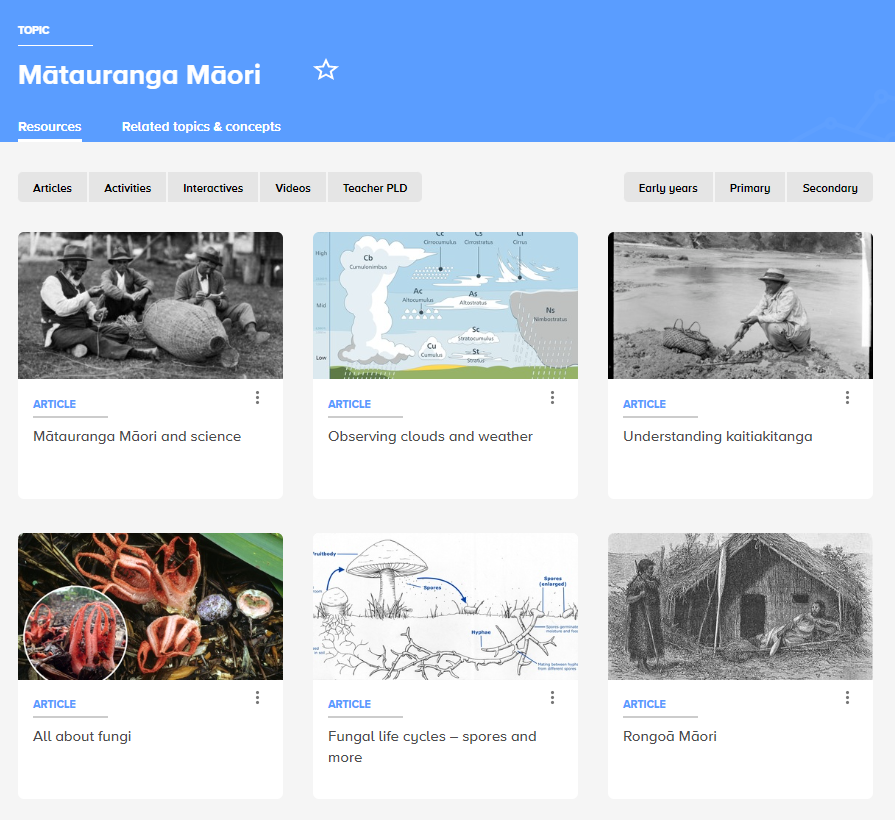
Task: Click the Mātauranga Māori page heading
Action: pyautogui.click(x=139, y=75)
